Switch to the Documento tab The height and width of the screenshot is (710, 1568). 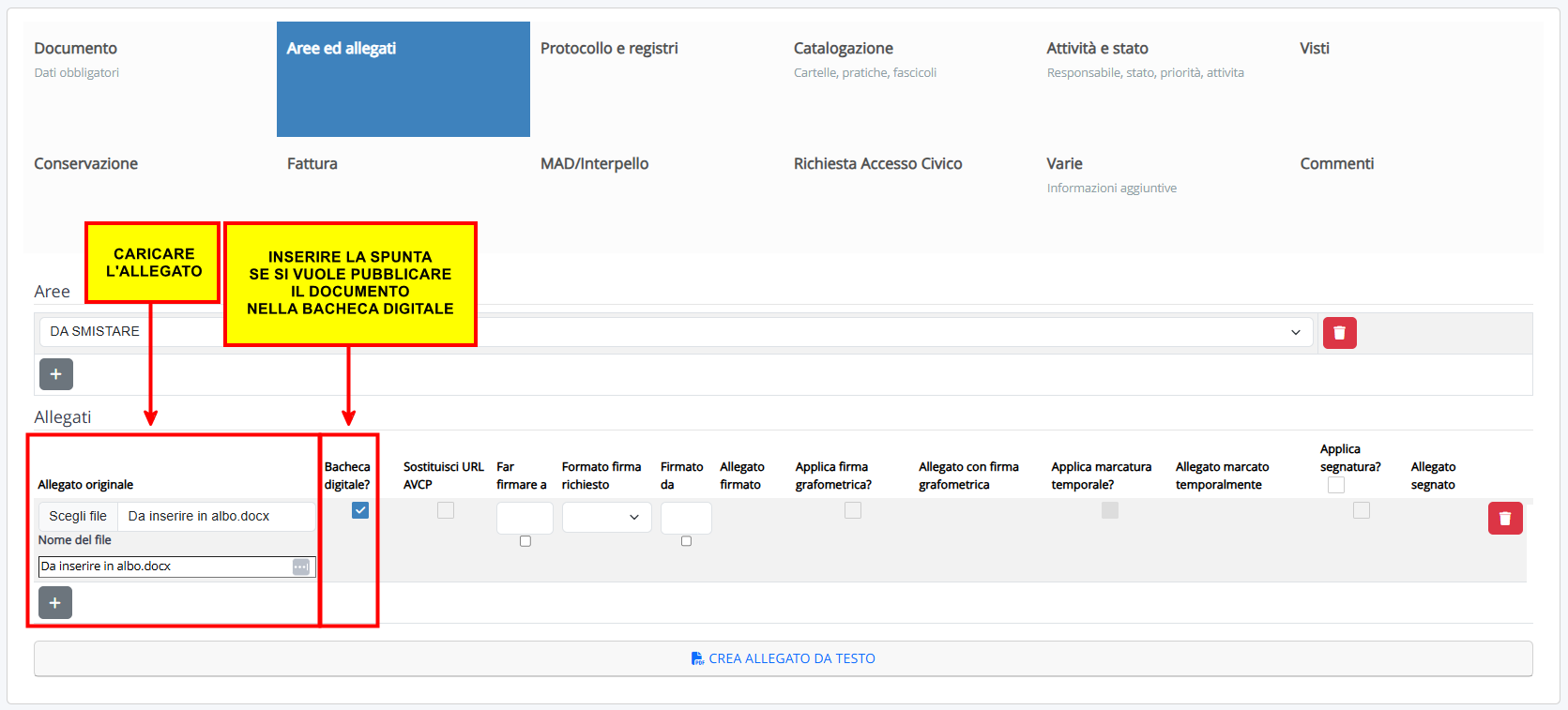coord(76,49)
